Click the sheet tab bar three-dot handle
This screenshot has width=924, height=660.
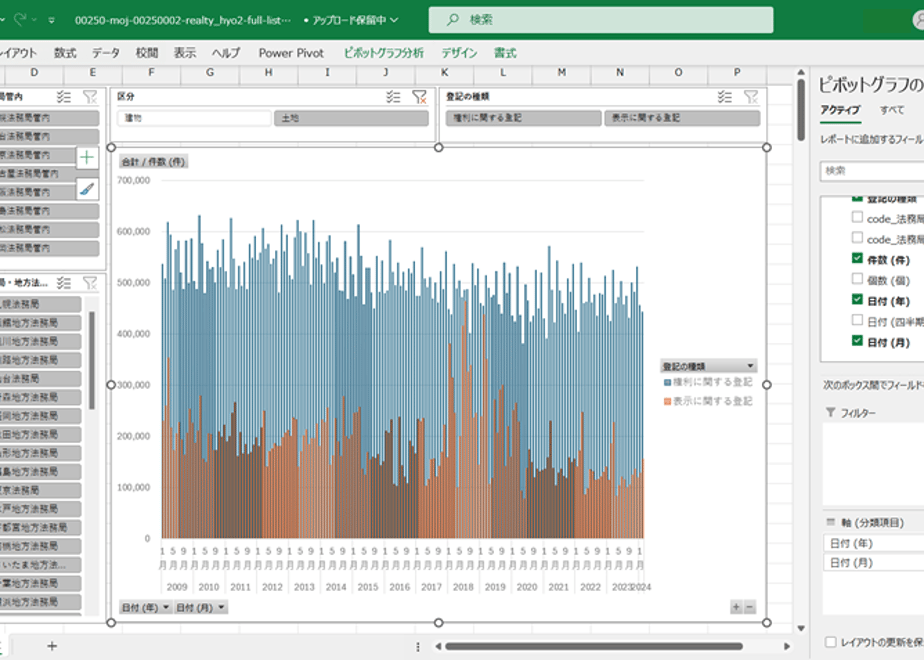tap(418, 646)
